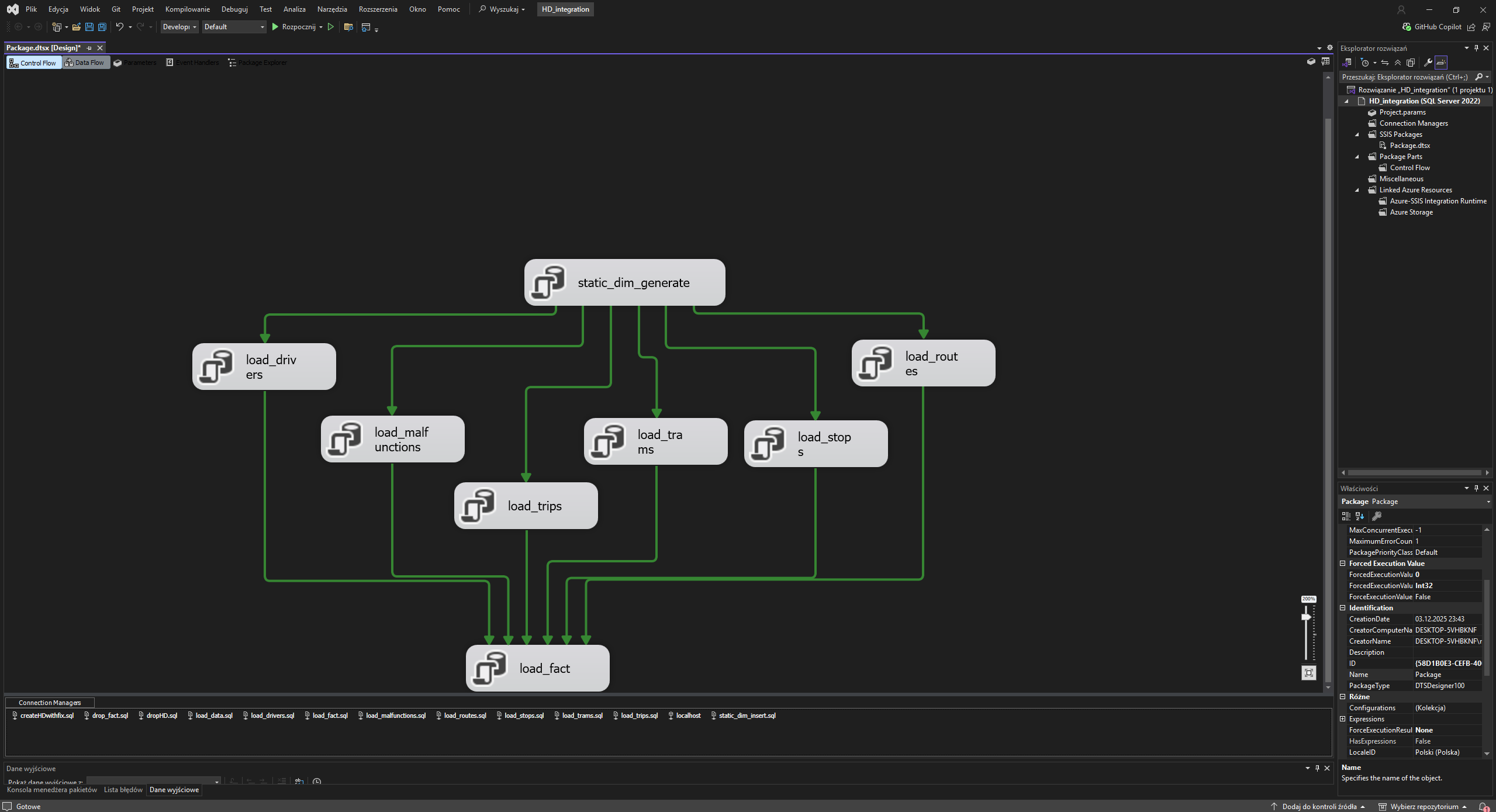
Task: Switch to the Data Flow tab
Action: [x=85, y=63]
